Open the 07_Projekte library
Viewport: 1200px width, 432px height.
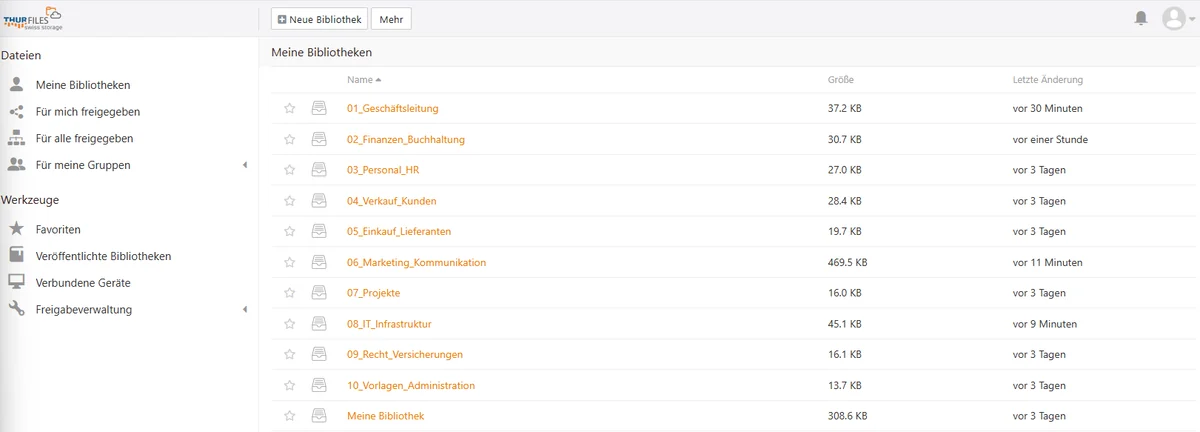[x=374, y=293]
